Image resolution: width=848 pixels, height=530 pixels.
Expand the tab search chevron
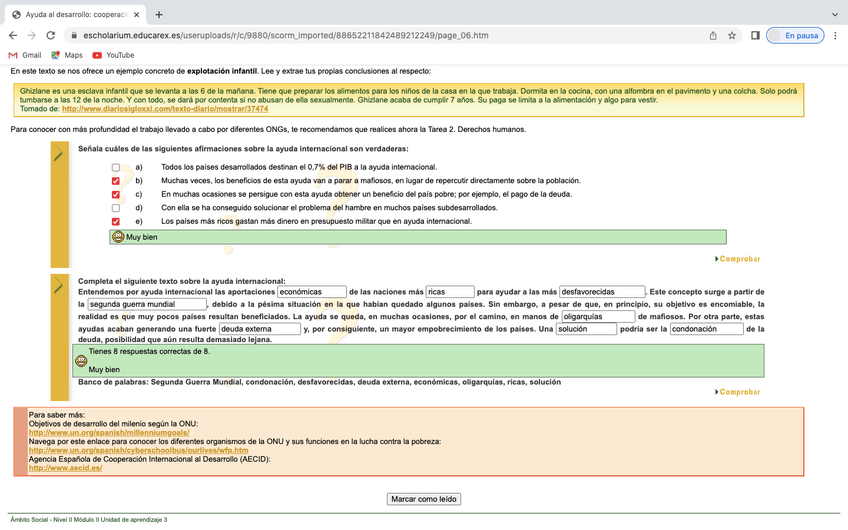(835, 14)
